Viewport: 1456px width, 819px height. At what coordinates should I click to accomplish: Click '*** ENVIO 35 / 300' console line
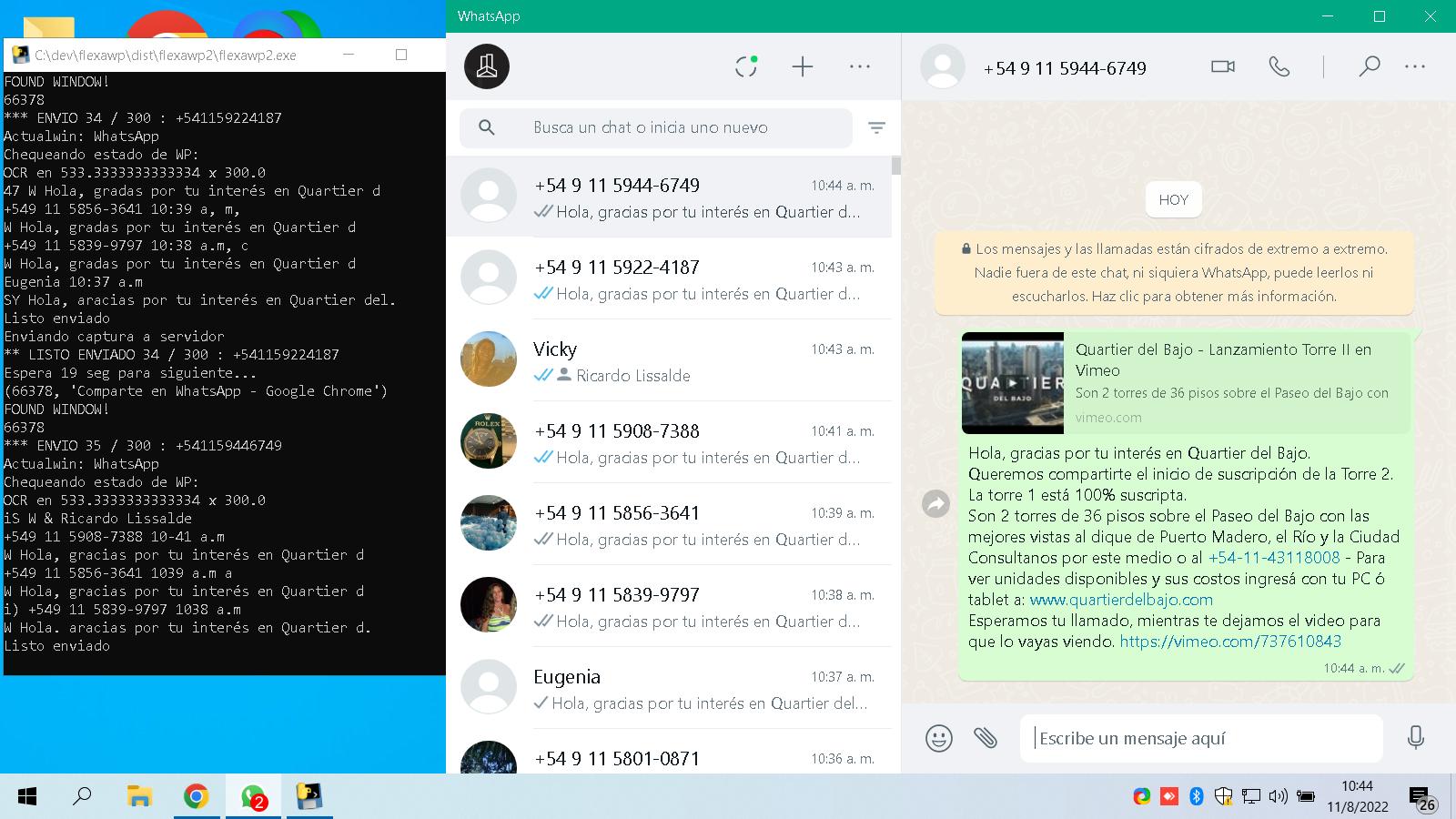[143, 446]
